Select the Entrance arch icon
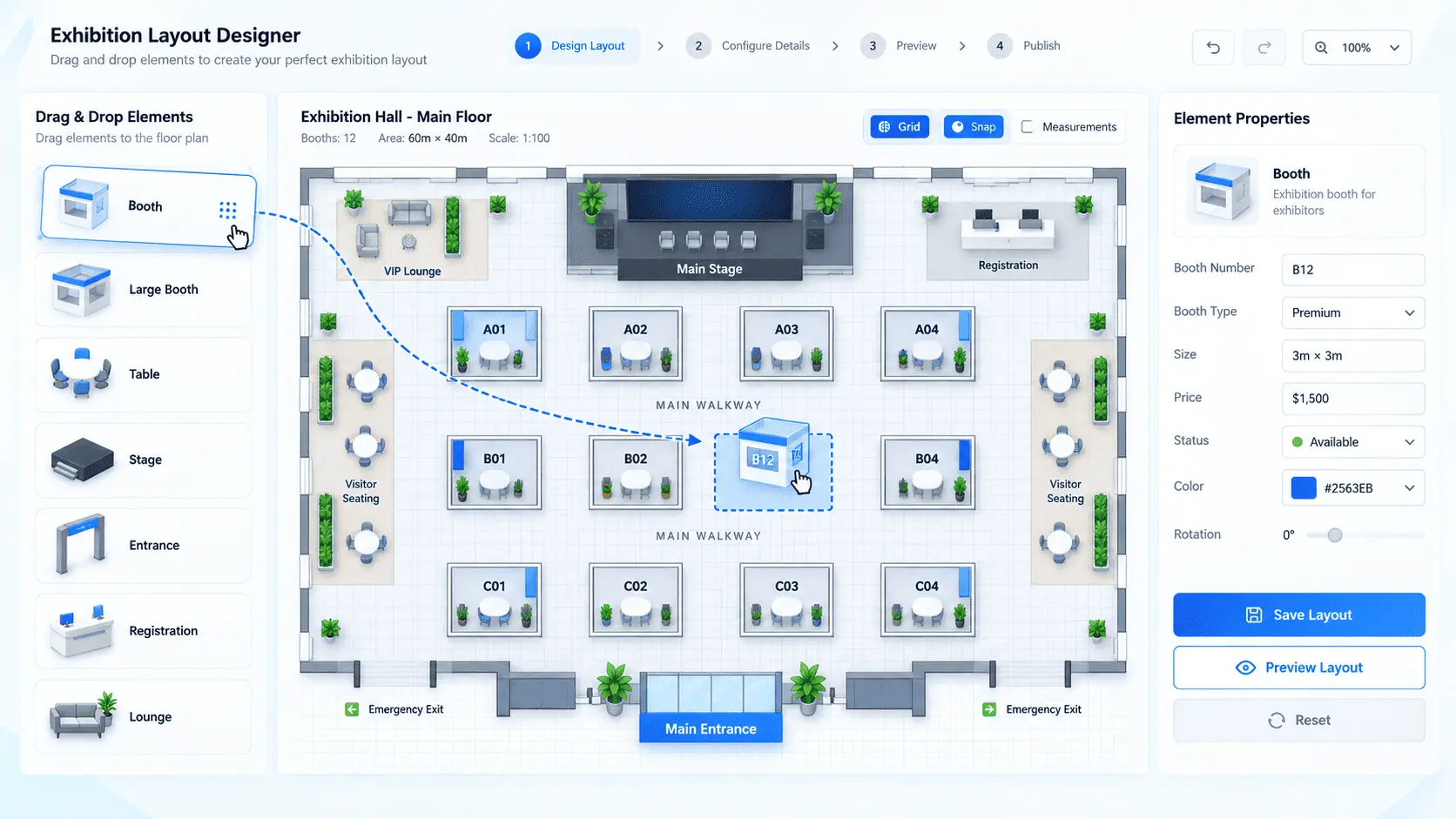 81,544
